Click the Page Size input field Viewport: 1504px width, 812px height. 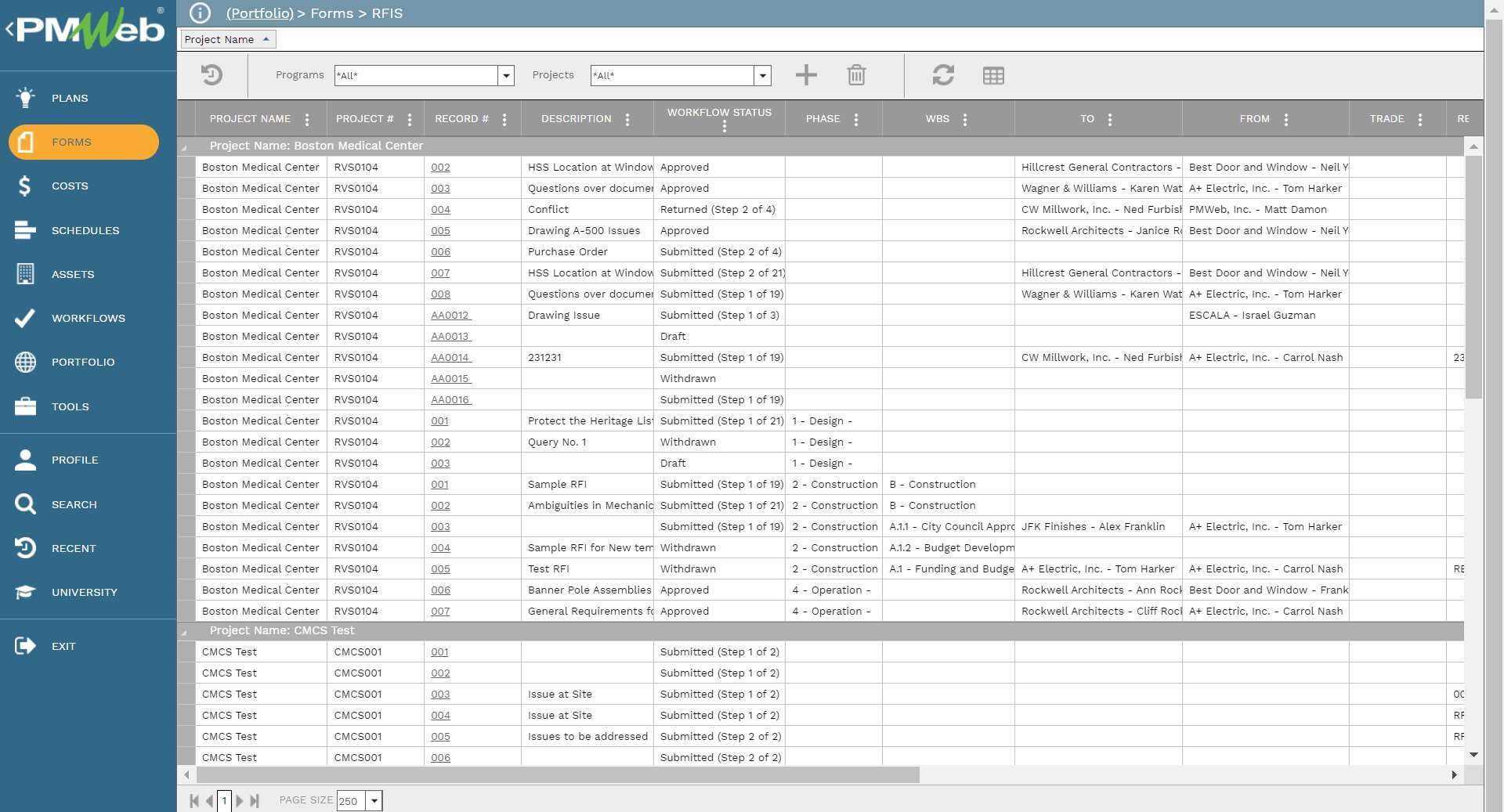352,801
